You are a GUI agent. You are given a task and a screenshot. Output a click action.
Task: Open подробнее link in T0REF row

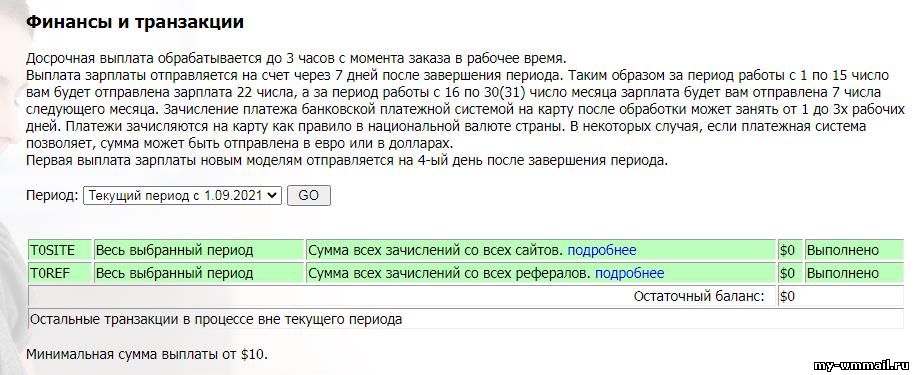[x=630, y=274]
